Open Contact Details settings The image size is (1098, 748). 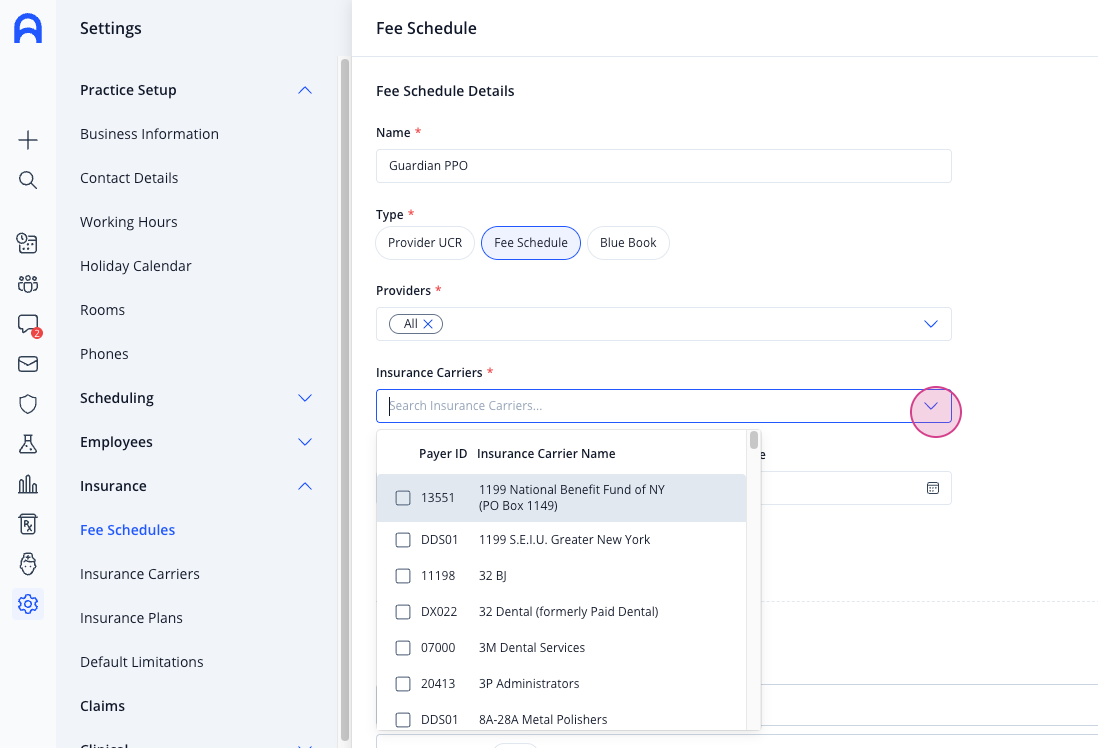(129, 178)
